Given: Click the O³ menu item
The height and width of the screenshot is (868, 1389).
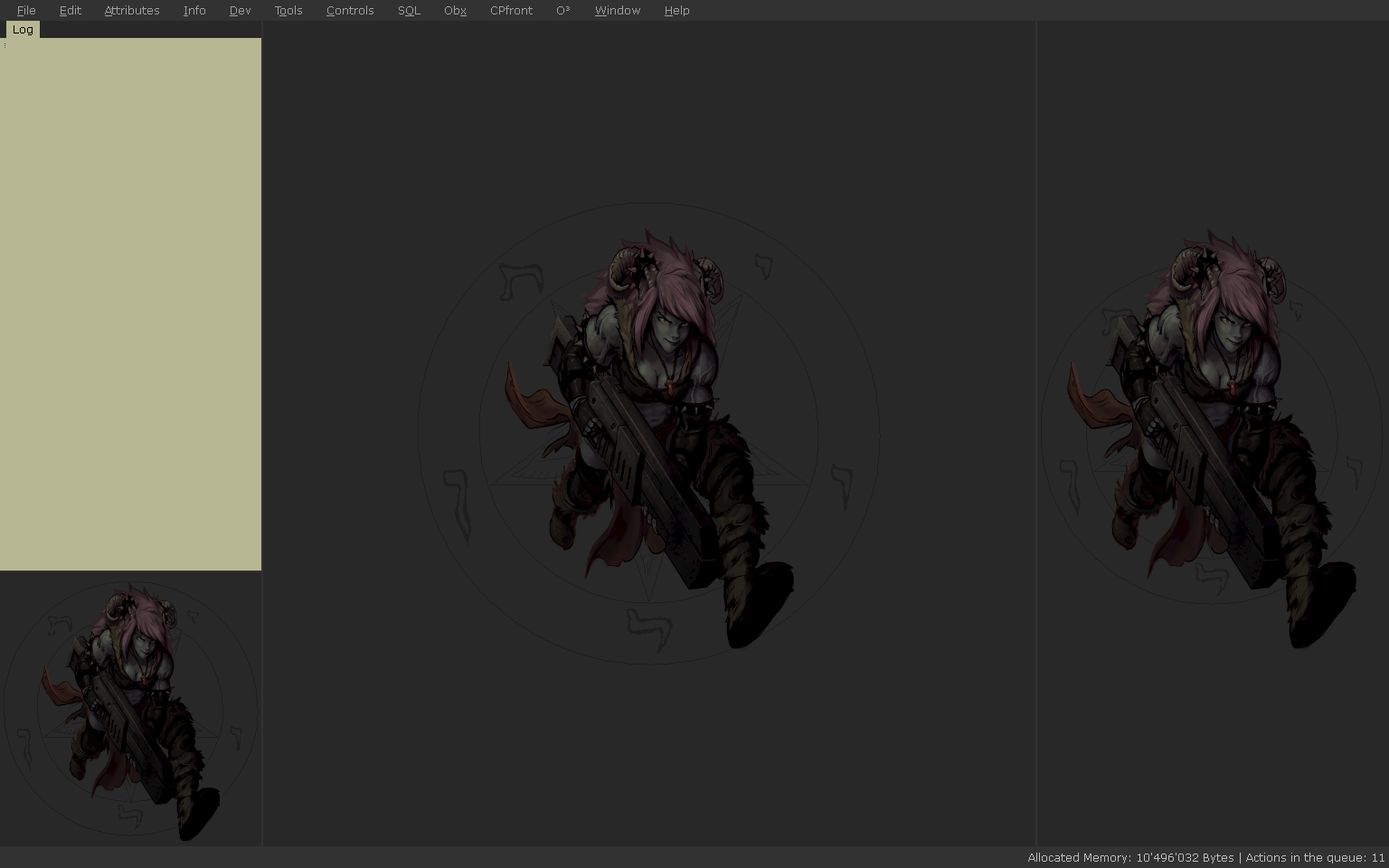Looking at the screenshot, I should pos(562,11).
